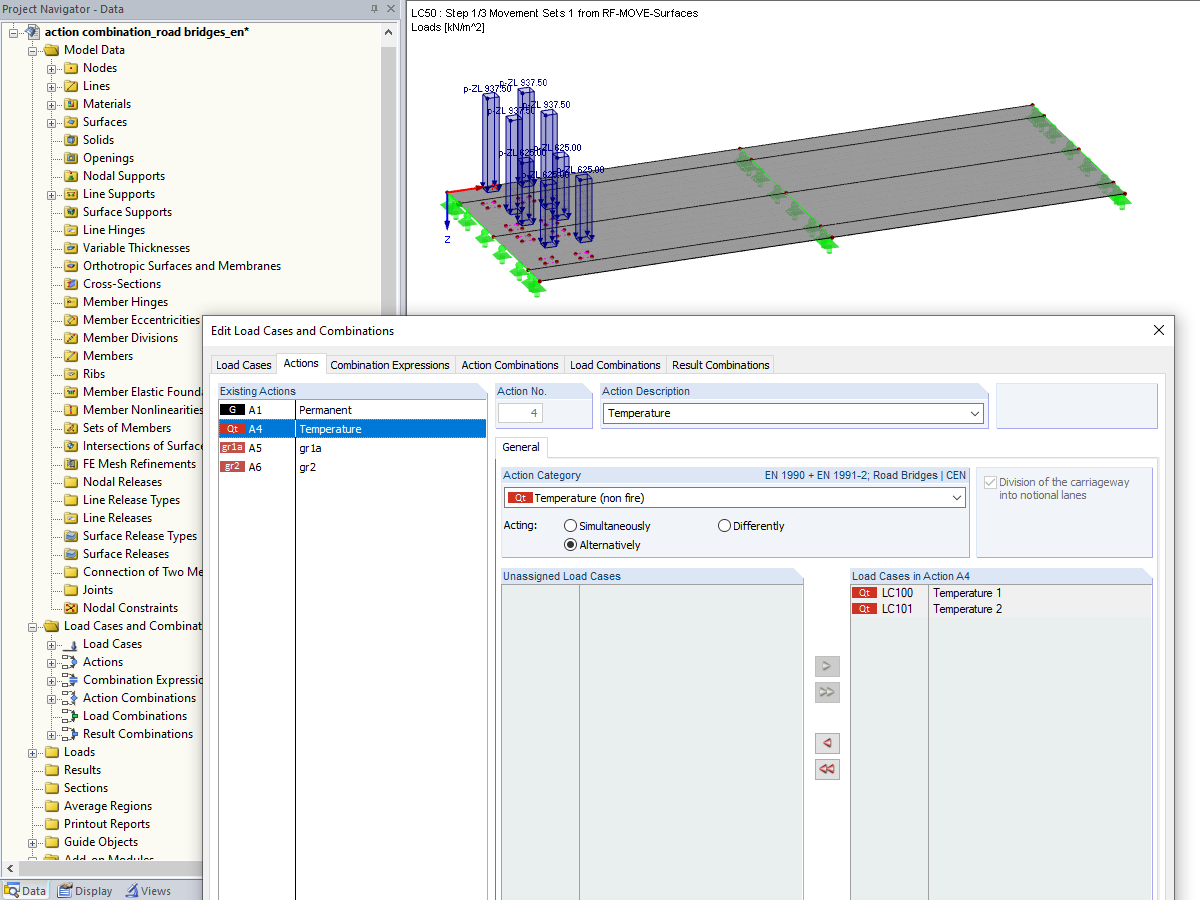This screenshot has width=1200, height=900.
Task: Switch navigator to Display tab
Action: (85, 891)
